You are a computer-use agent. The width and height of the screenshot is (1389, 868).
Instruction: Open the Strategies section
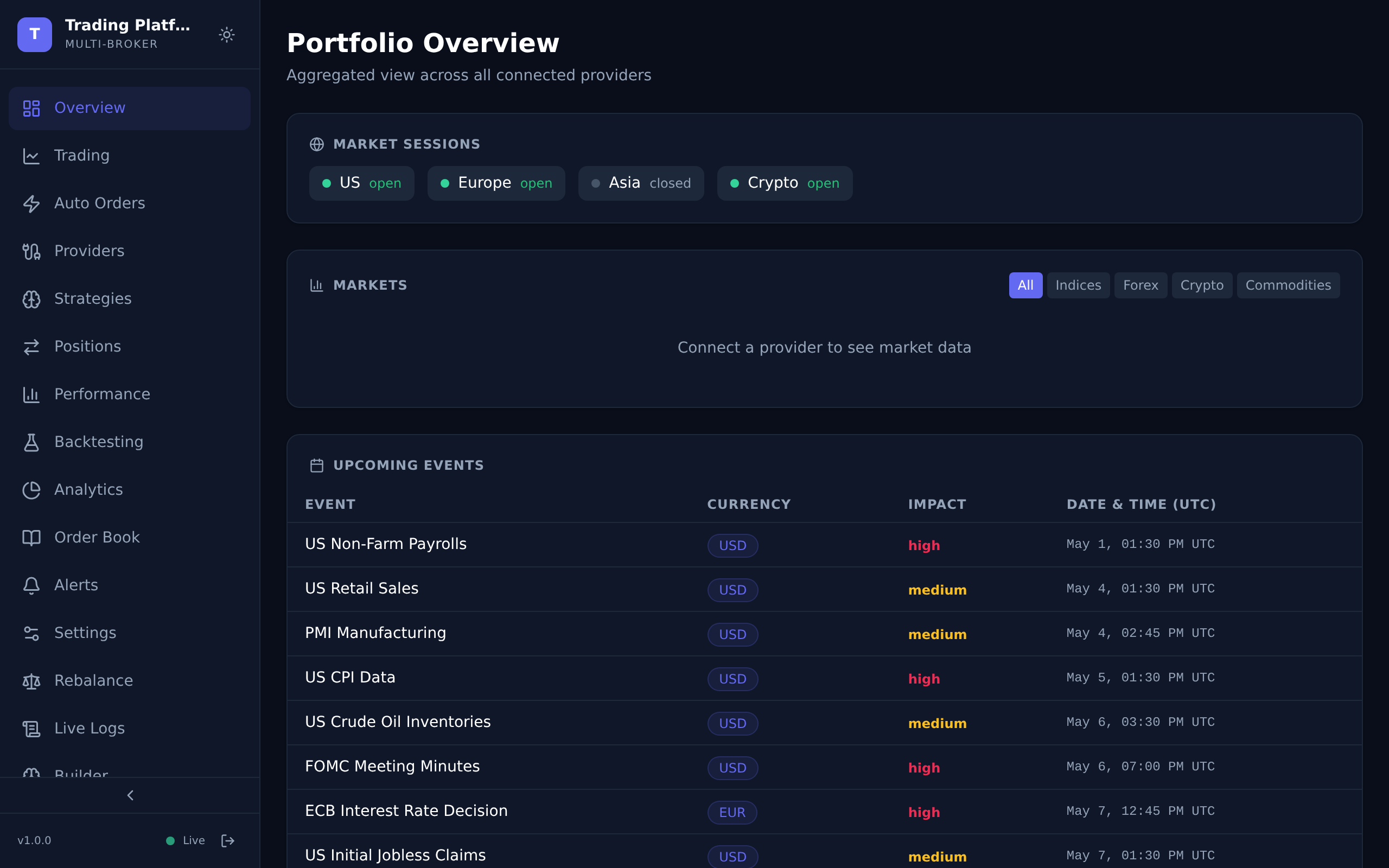point(130,298)
